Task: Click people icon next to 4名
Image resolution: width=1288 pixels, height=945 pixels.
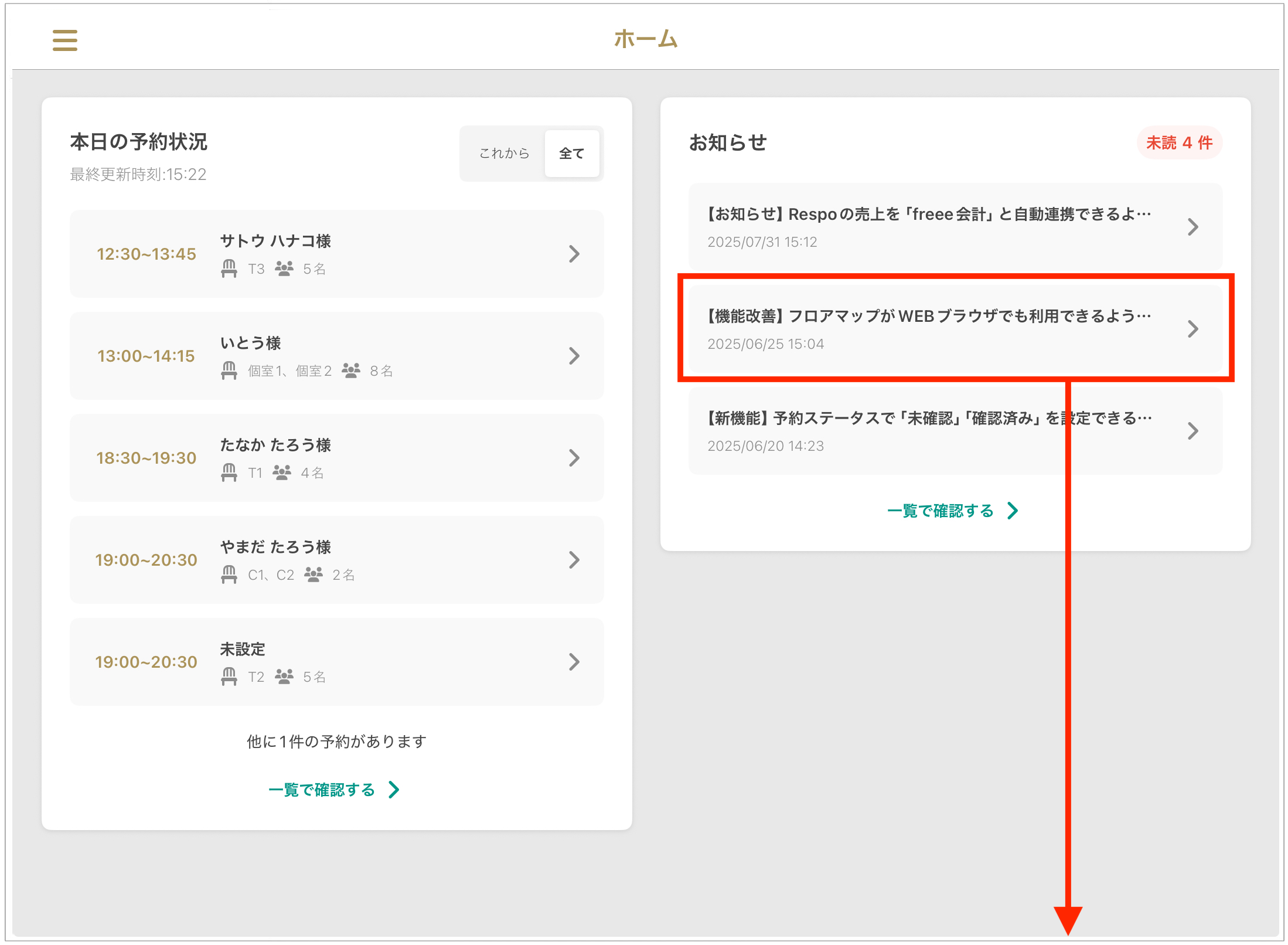Action: [x=282, y=472]
